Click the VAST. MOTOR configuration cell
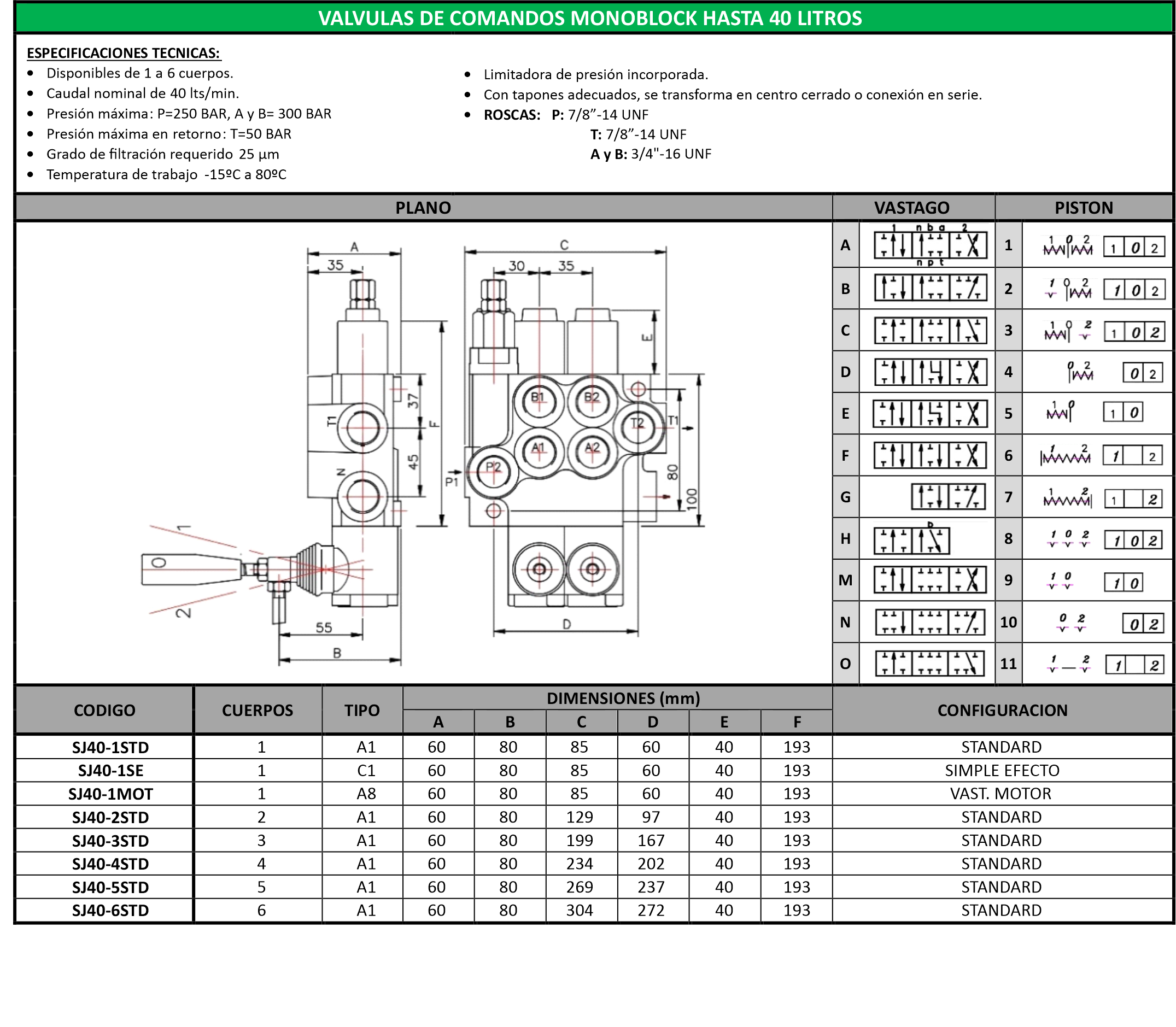 coord(1001,794)
